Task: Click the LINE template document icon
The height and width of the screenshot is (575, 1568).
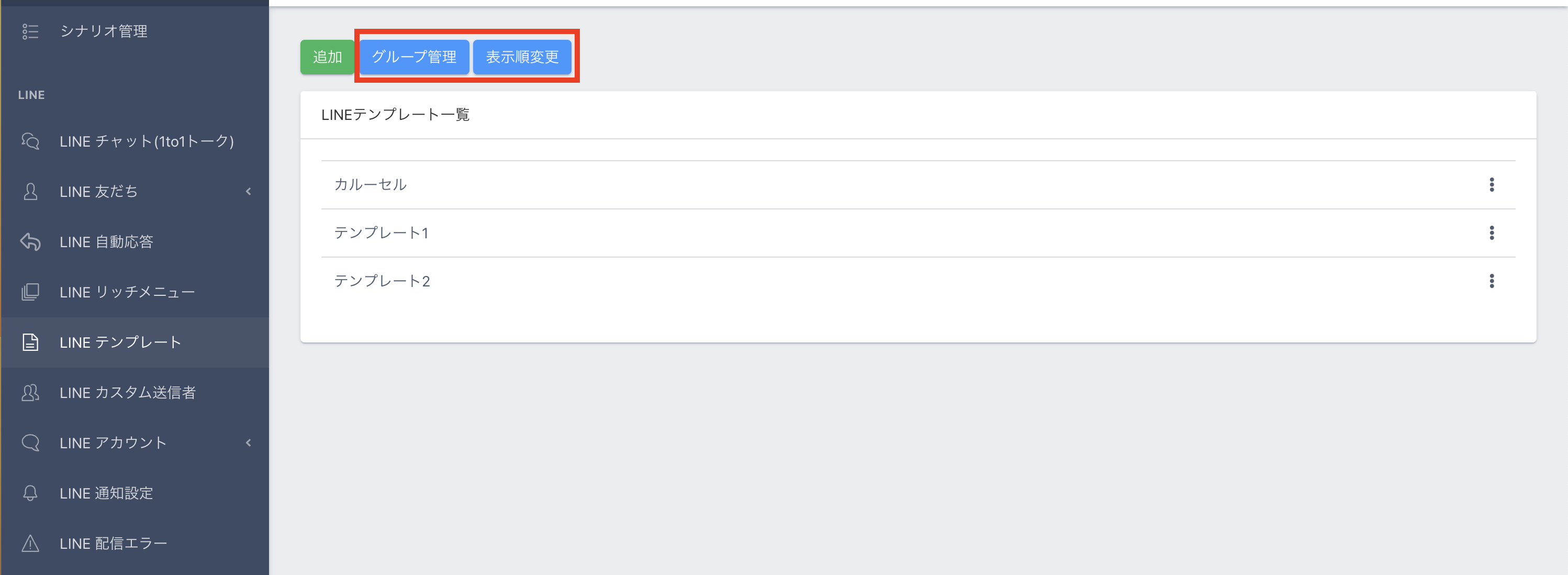Action: click(x=30, y=342)
